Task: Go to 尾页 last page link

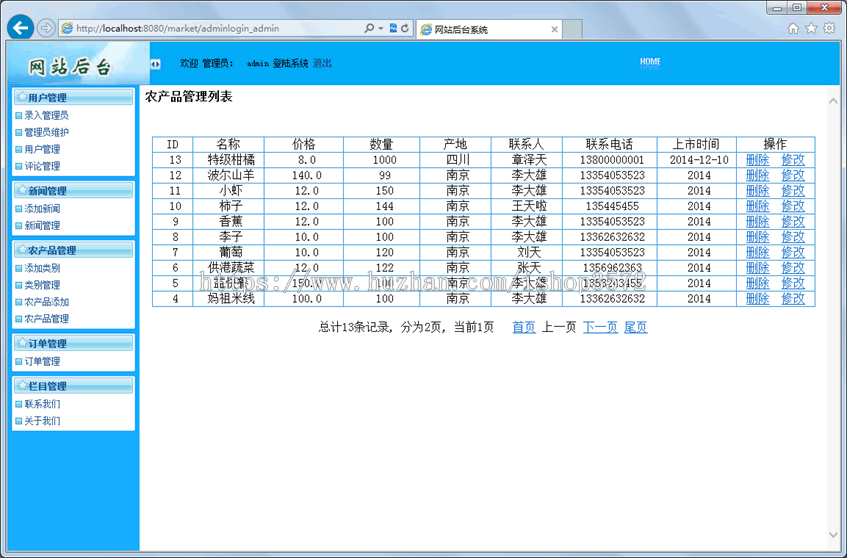Action: [x=636, y=327]
